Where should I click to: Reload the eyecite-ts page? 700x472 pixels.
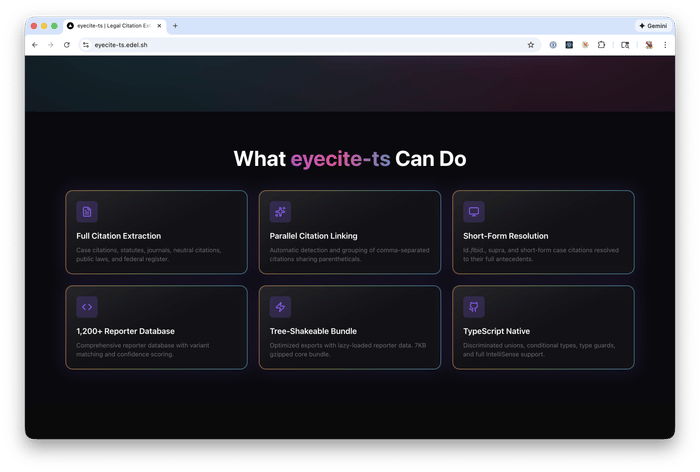click(67, 45)
